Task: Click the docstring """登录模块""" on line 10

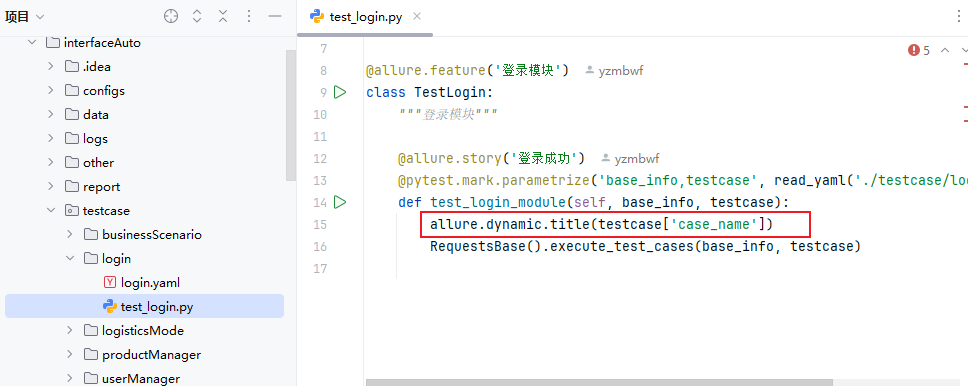Action: point(448,114)
